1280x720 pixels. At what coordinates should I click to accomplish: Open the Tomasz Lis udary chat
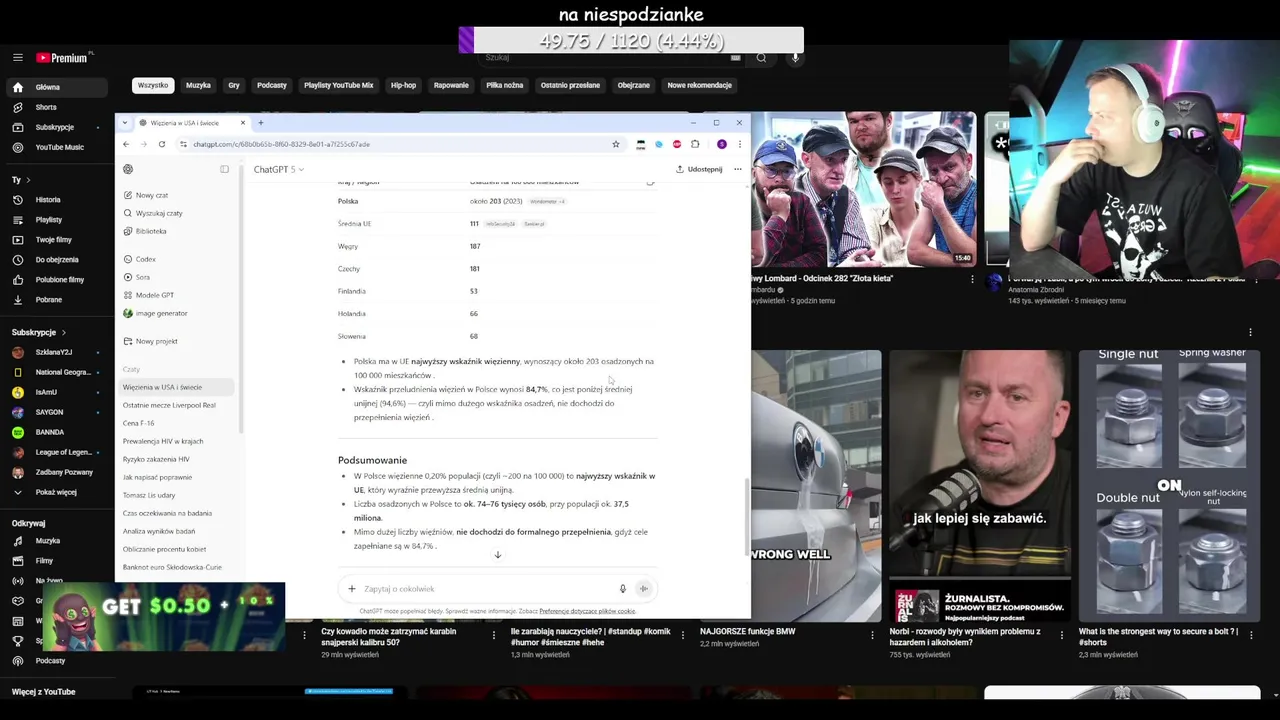point(149,495)
